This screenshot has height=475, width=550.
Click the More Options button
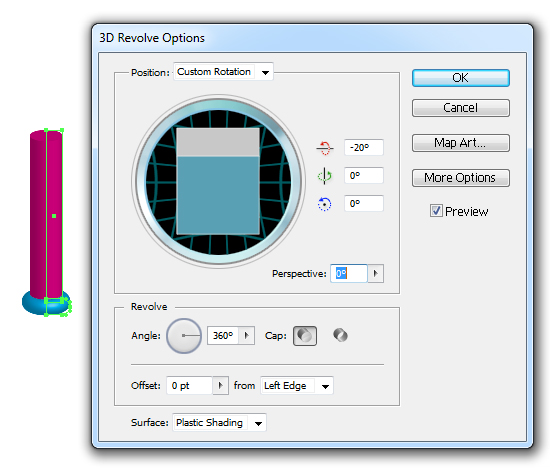(x=461, y=178)
